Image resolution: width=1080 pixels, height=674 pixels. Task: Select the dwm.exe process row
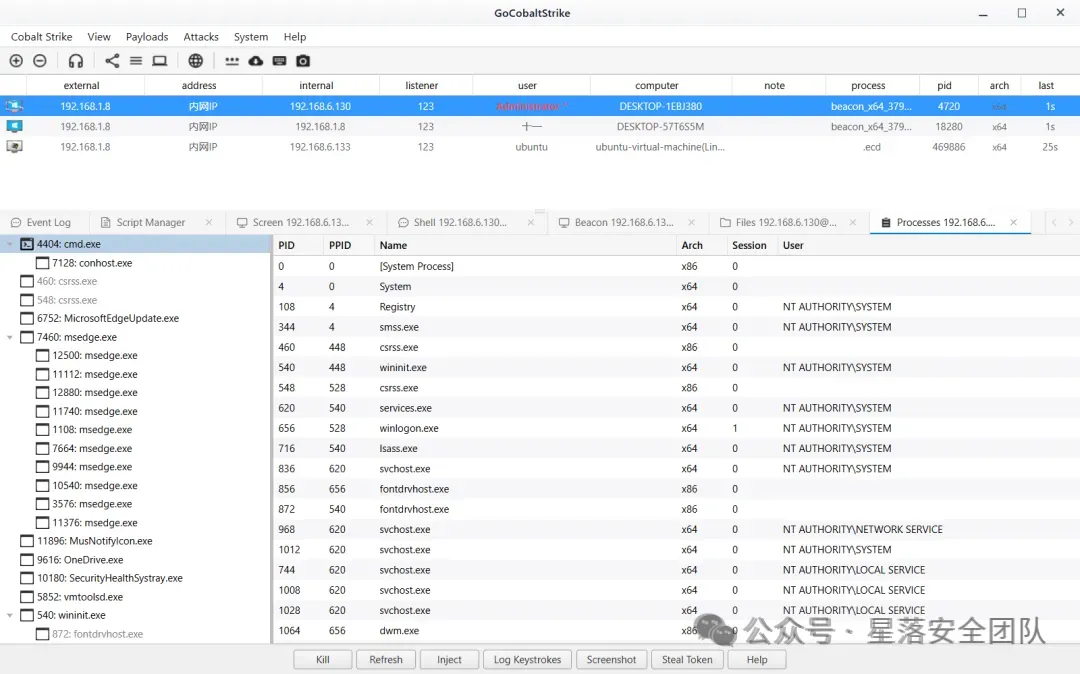(675, 631)
